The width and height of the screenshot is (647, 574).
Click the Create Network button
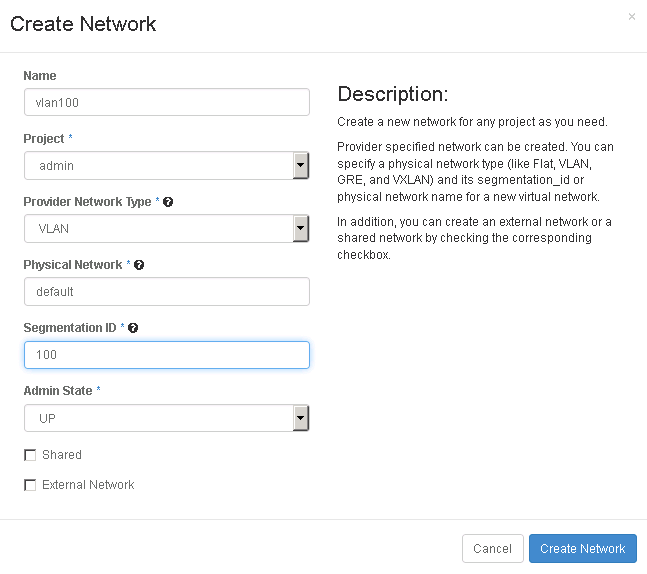coord(582,548)
